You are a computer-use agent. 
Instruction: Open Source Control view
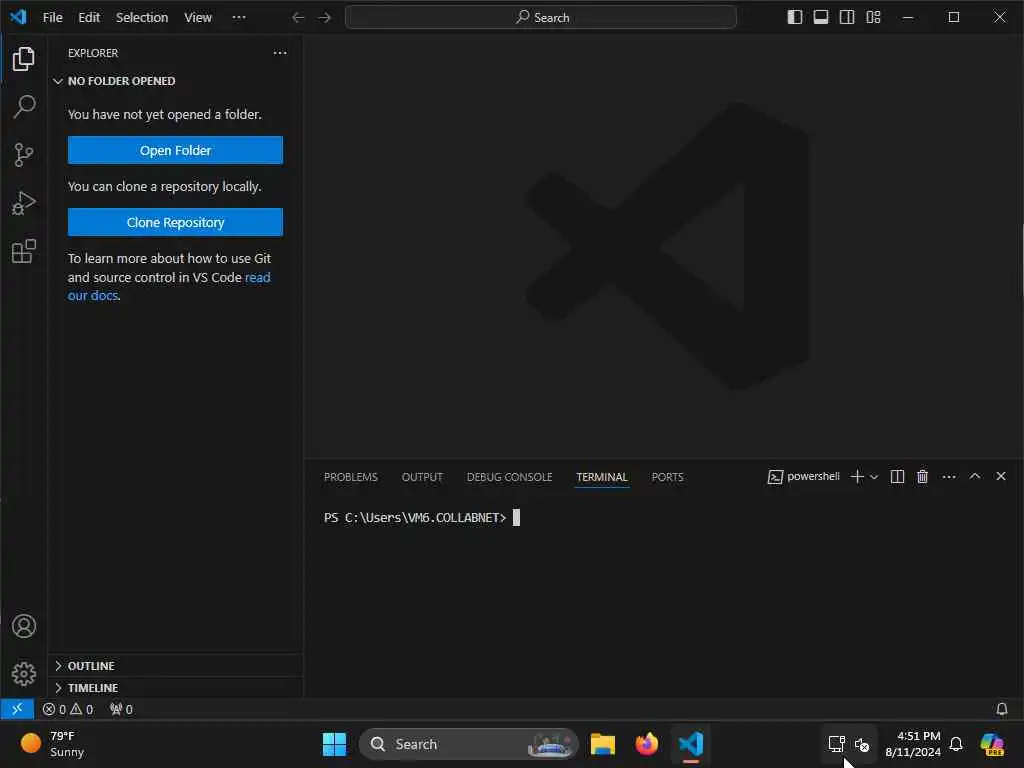[24, 155]
